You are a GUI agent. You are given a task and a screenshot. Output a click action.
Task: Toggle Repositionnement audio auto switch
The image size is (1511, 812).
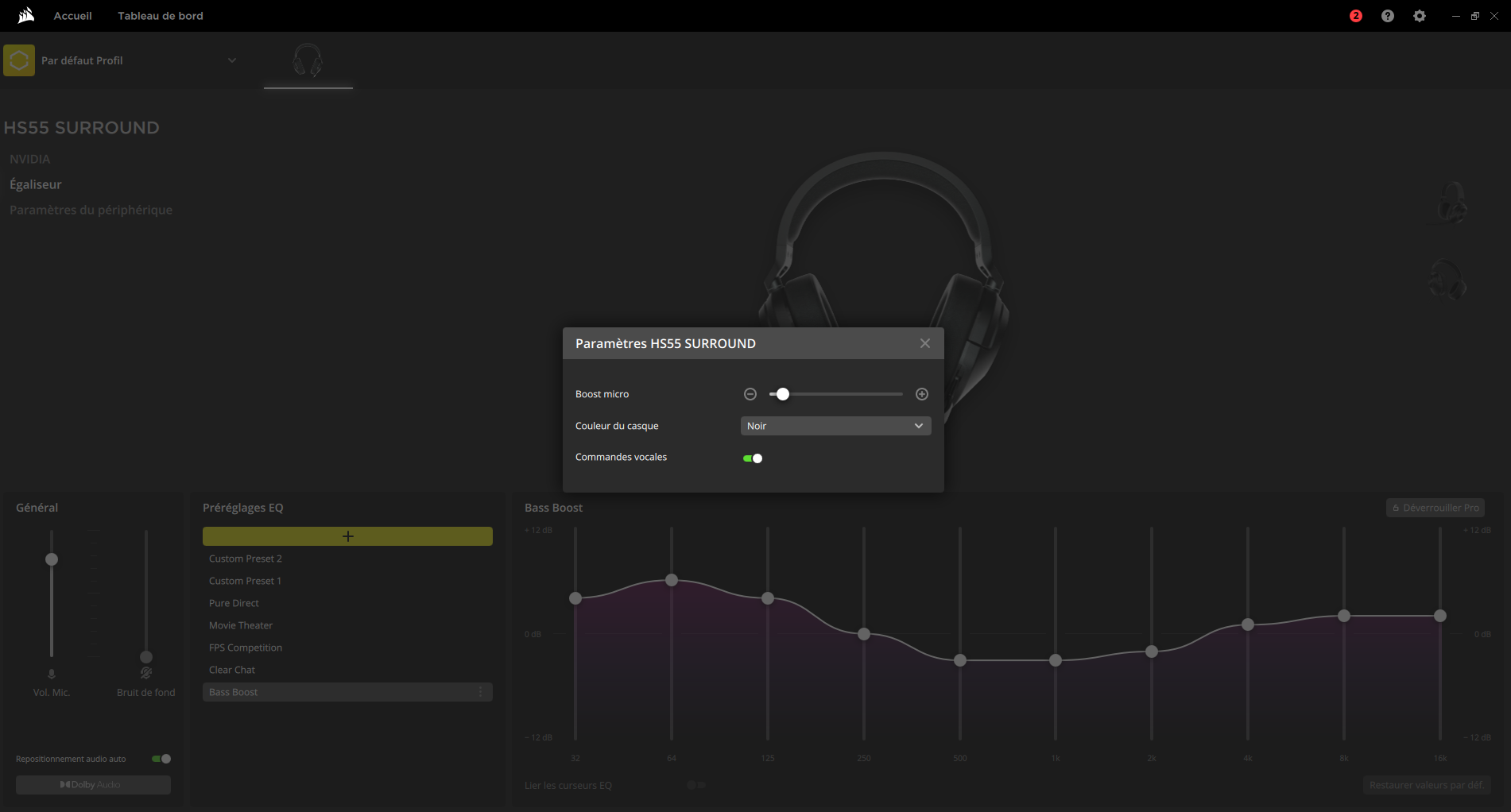pyautogui.click(x=161, y=759)
